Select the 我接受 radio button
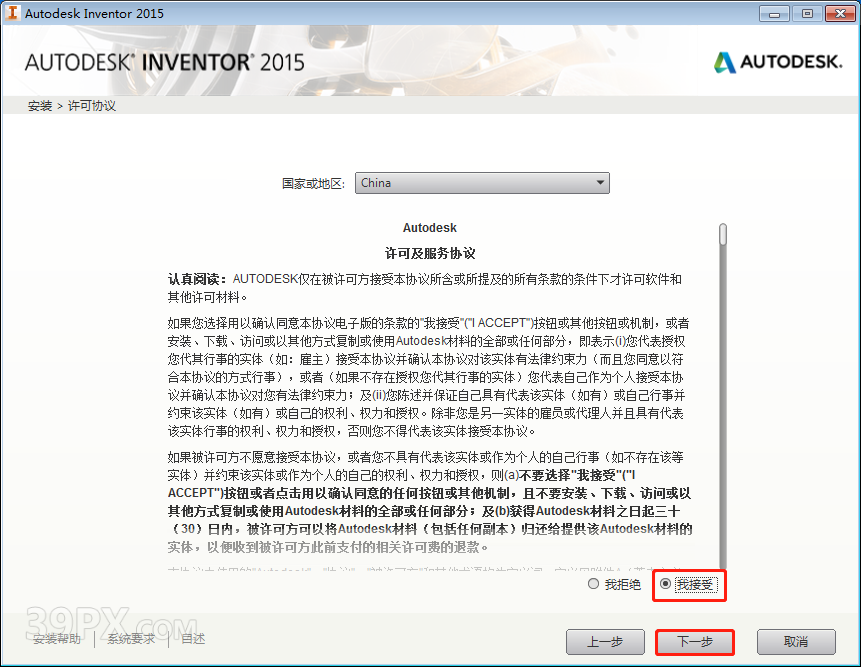Screen dimensions: 861x667 (x=665, y=585)
